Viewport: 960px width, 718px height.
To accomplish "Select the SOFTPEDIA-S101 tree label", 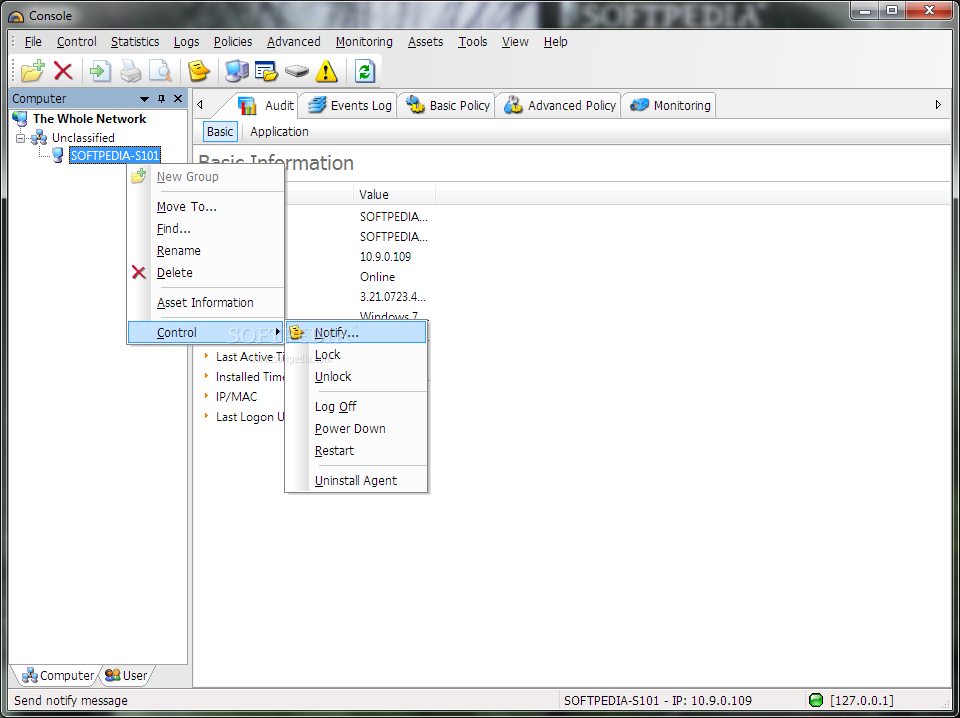I will pos(114,155).
